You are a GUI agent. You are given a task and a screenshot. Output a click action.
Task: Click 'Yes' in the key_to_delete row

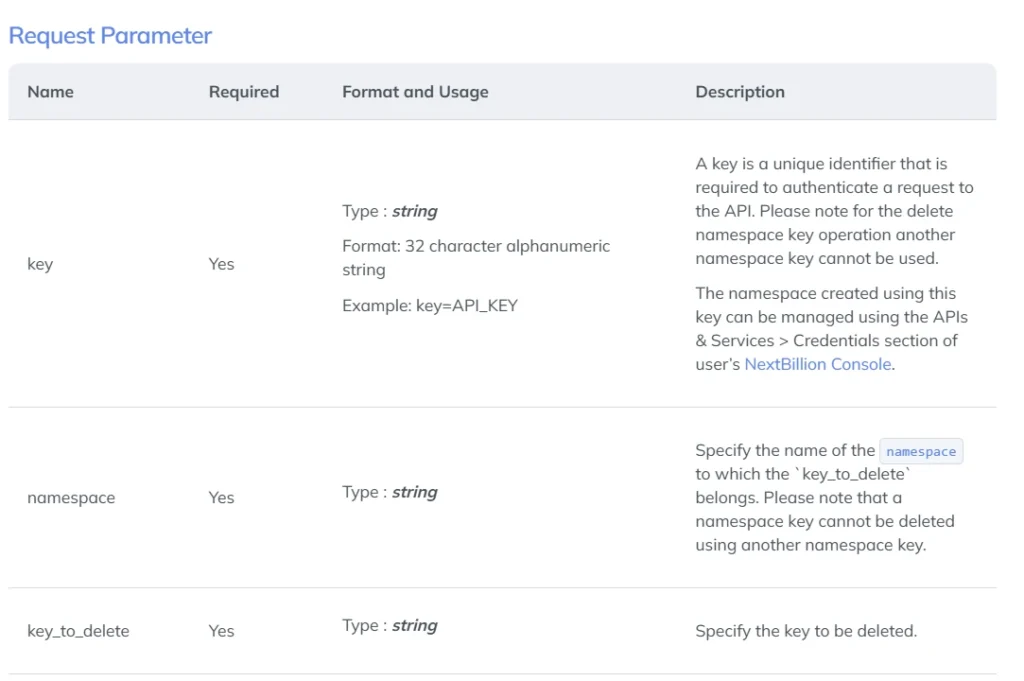tap(221, 631)
